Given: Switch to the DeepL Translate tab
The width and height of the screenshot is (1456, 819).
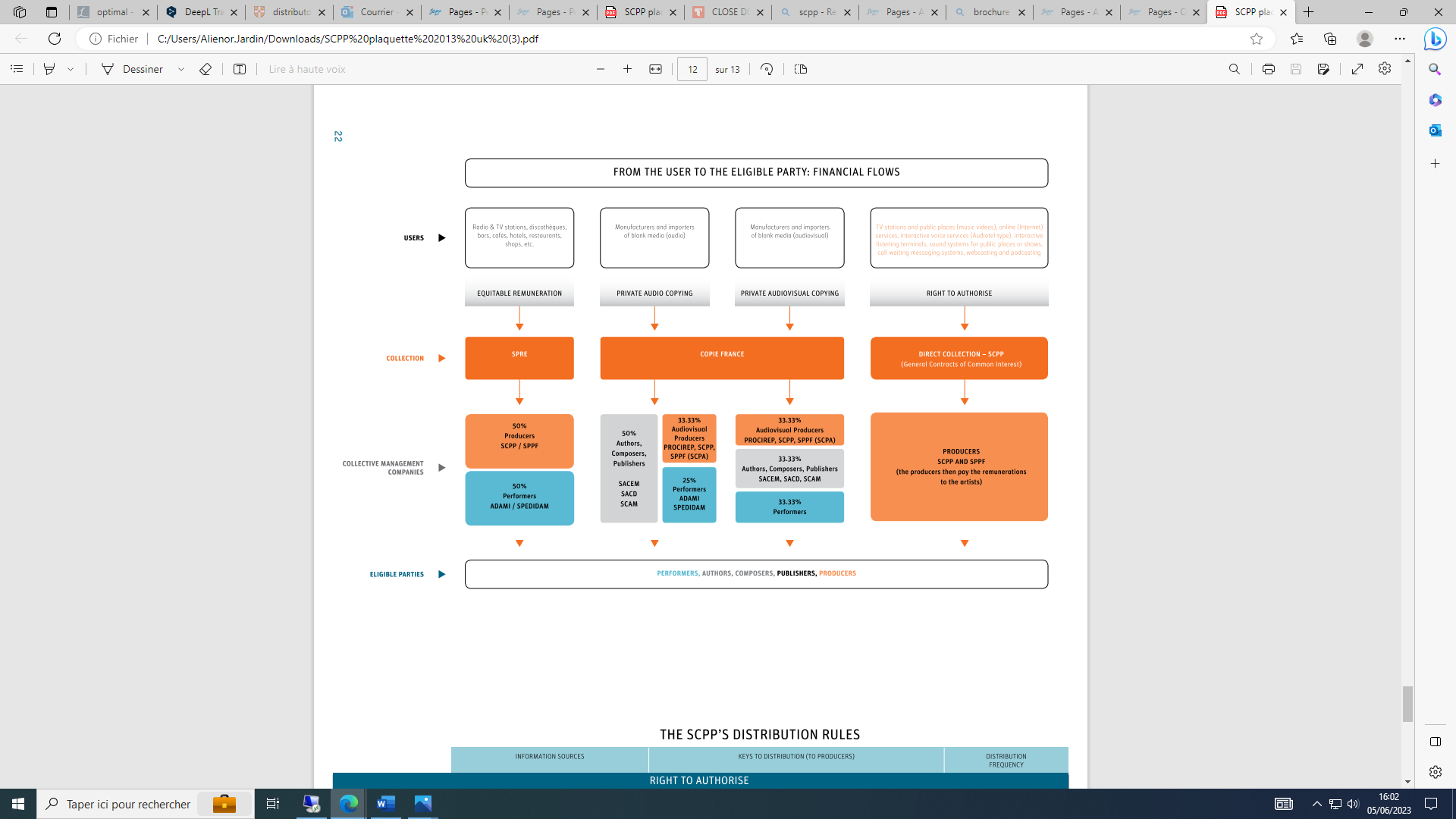Looking at the screenshot, I should tap(200, 12).
